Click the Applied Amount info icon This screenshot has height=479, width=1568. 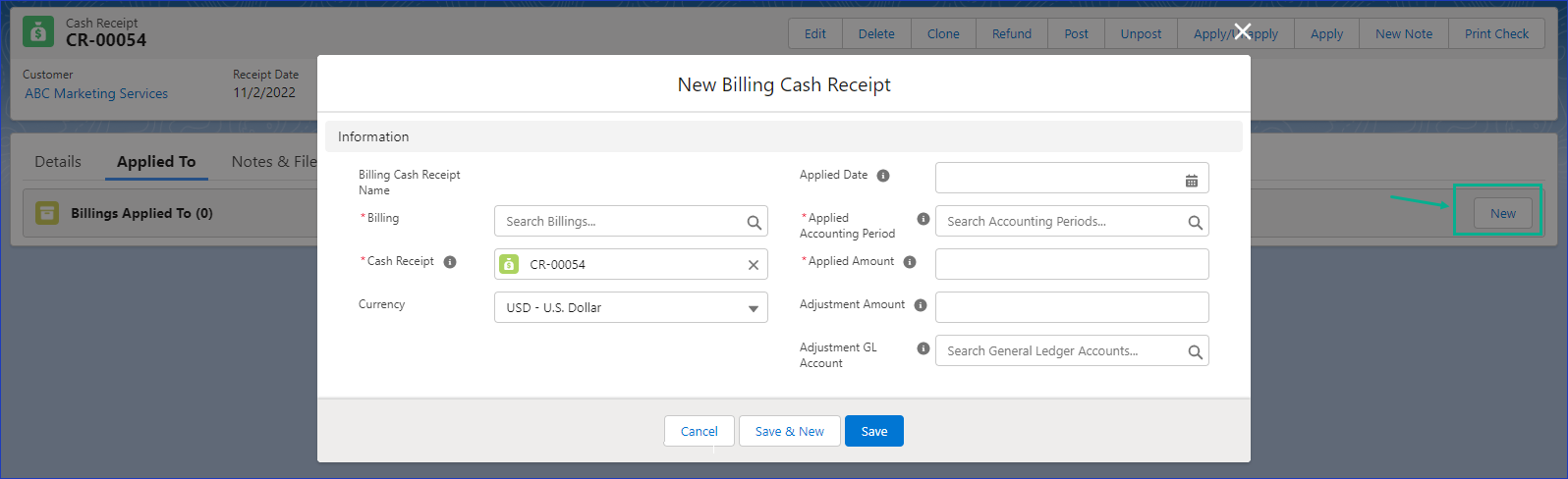pos(910,262)
